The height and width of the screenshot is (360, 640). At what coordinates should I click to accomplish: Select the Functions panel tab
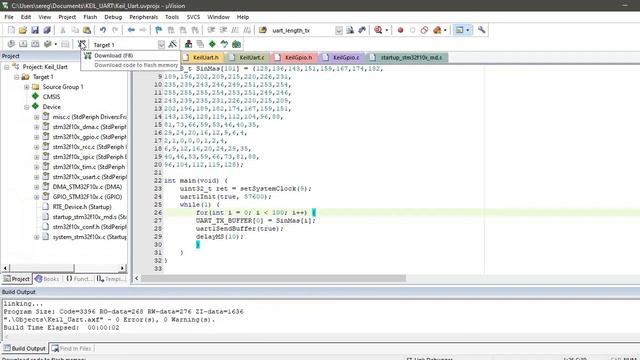[79, 279]
